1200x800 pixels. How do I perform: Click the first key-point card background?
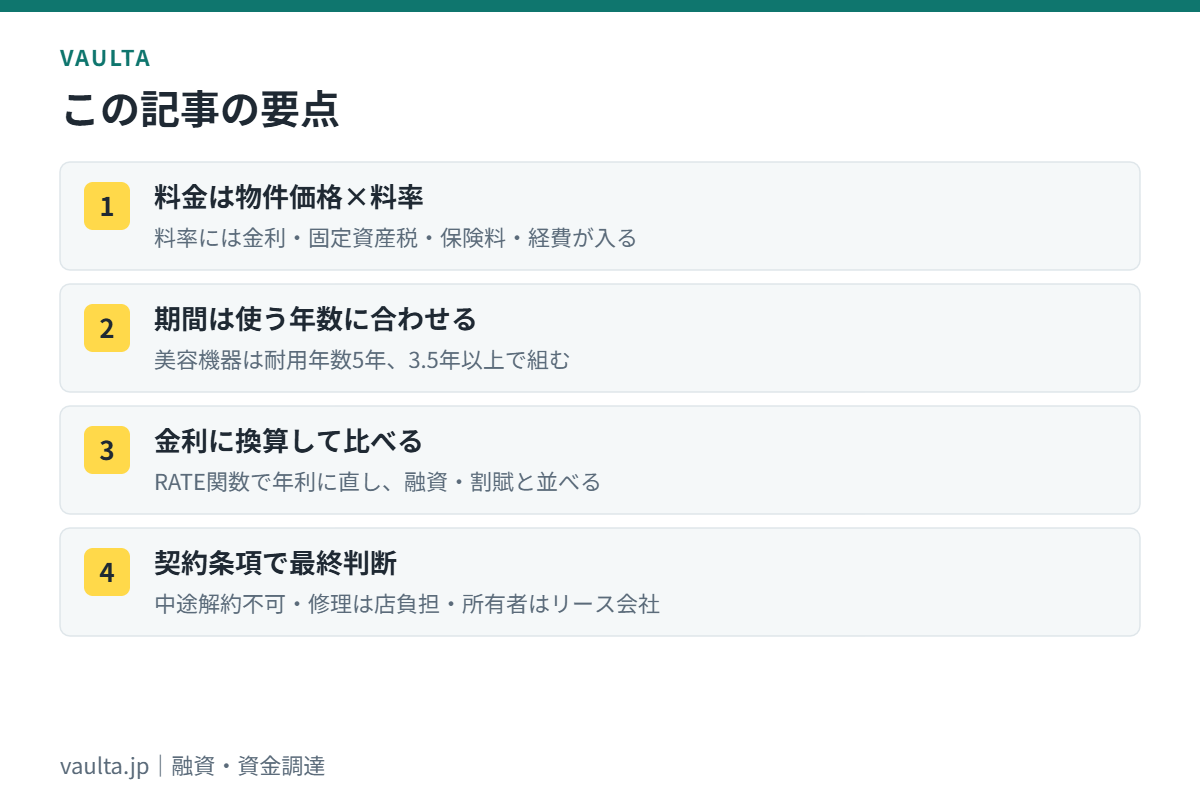[x=600, y=216]
